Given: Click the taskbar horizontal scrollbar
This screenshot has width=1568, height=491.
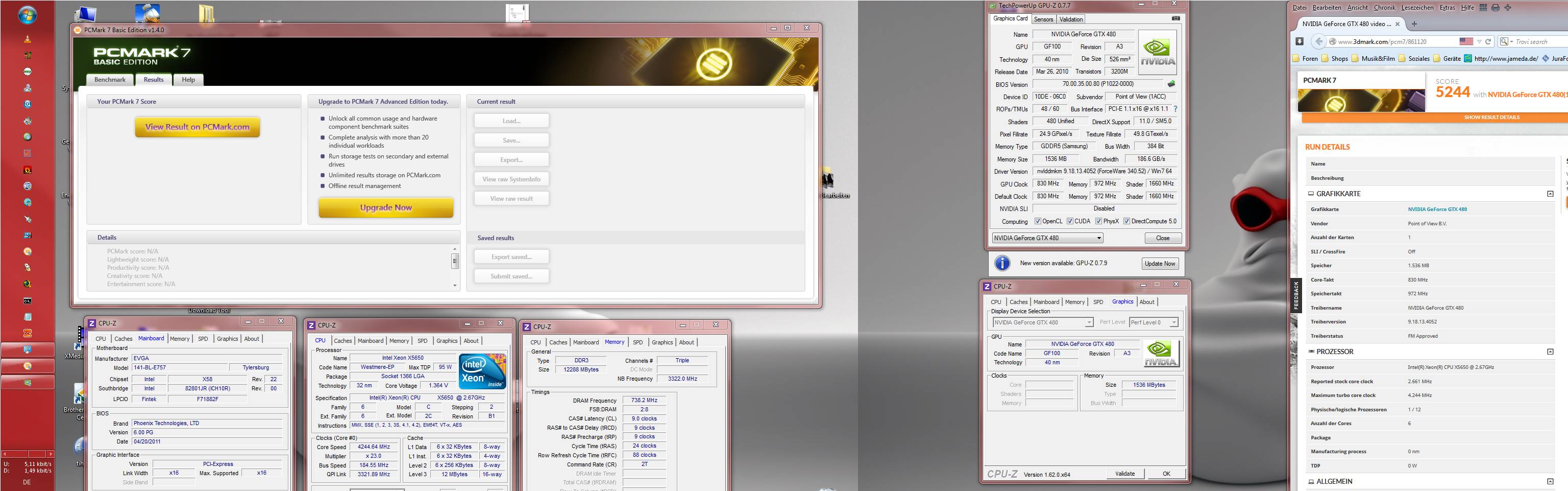Looking at the screenshot, I should (x=28, y=454).
